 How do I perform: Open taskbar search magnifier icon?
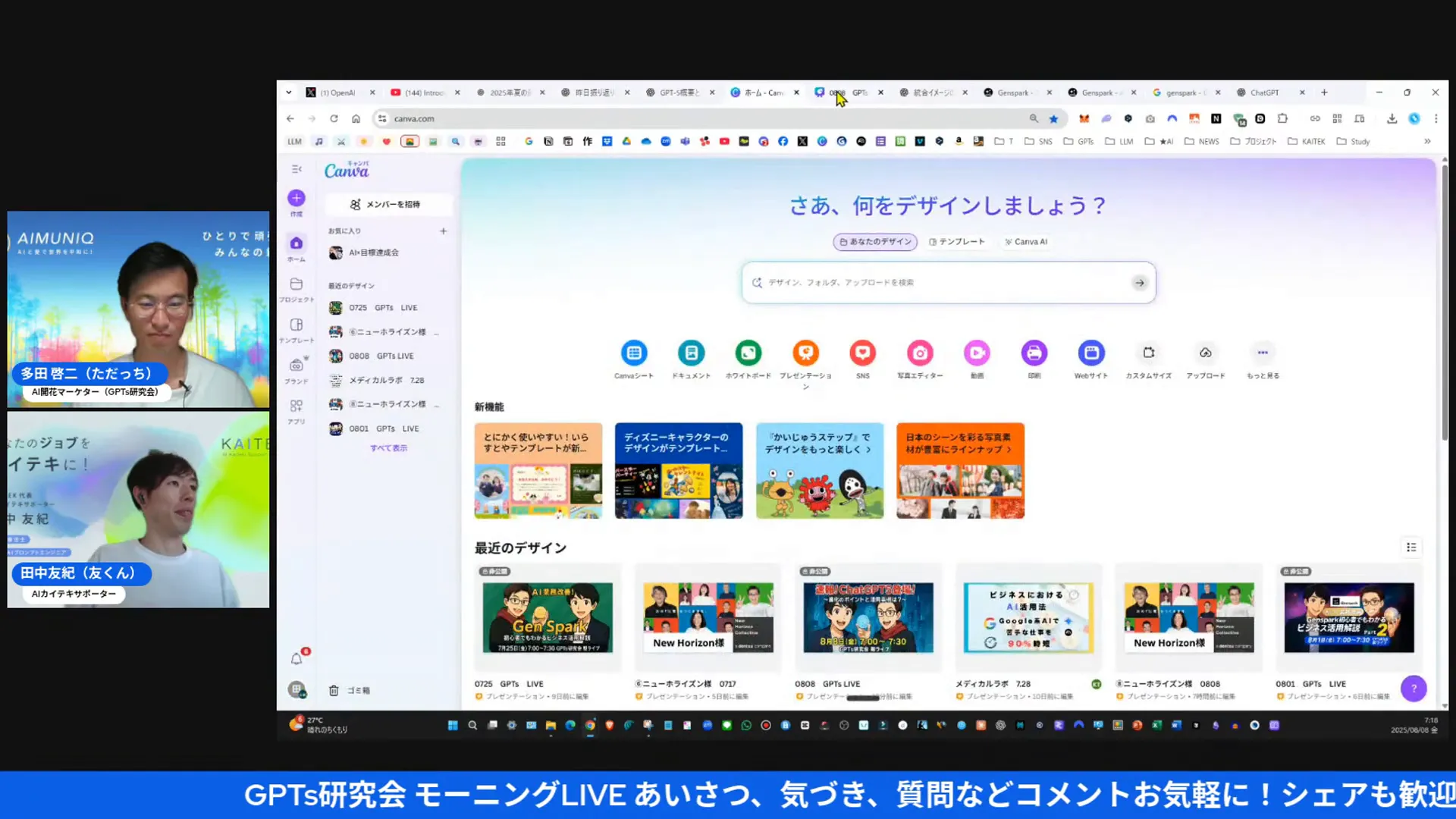[x=472, y=726]
